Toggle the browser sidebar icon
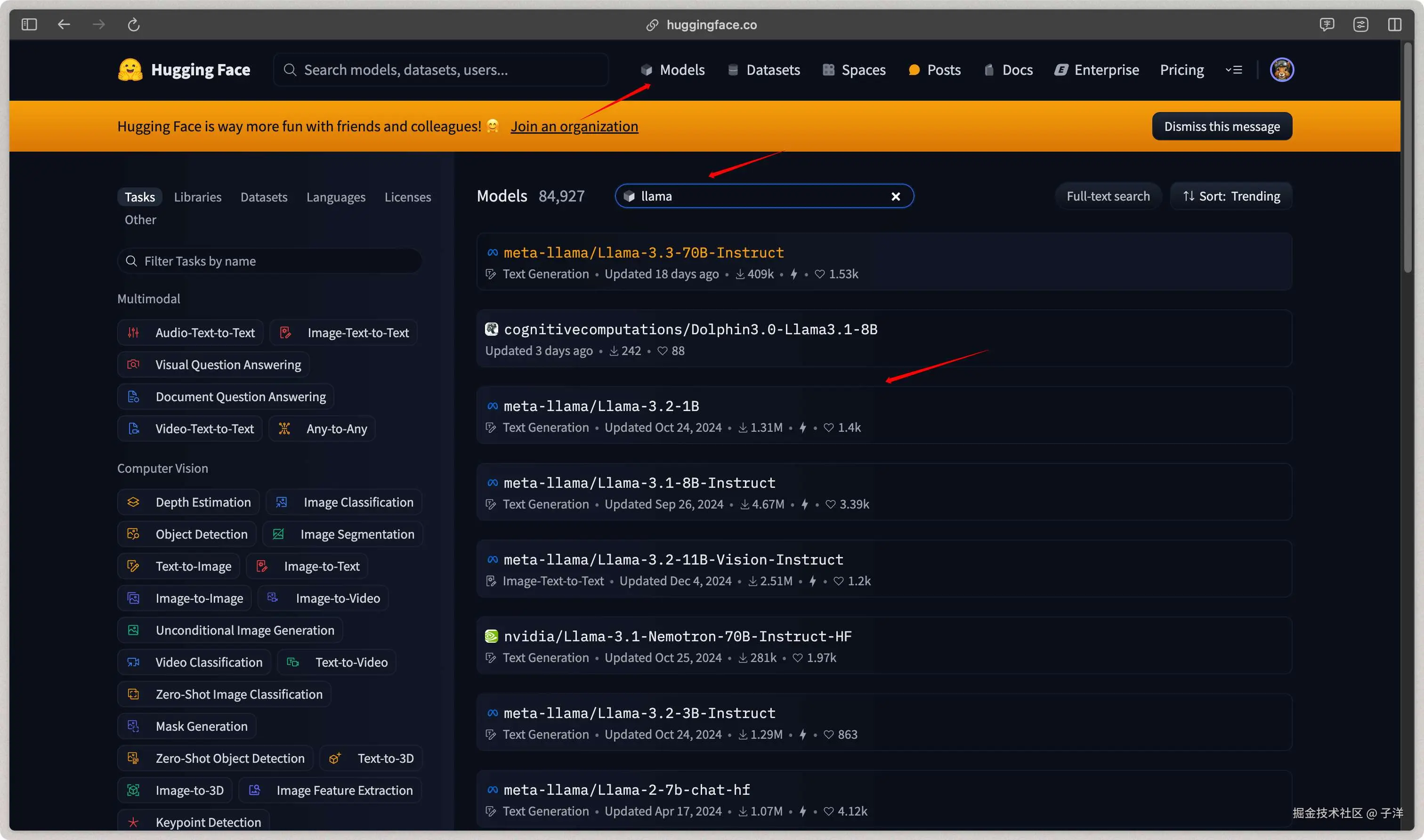 pyautogui.click(x=29, y=24)
